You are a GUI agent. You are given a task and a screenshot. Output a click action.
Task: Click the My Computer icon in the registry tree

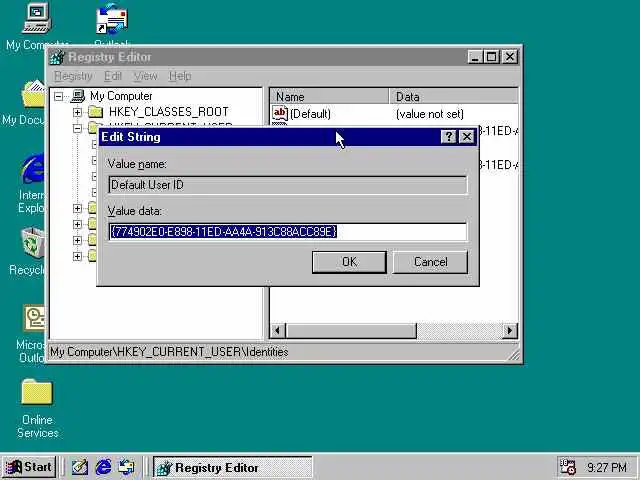(78, 96)
